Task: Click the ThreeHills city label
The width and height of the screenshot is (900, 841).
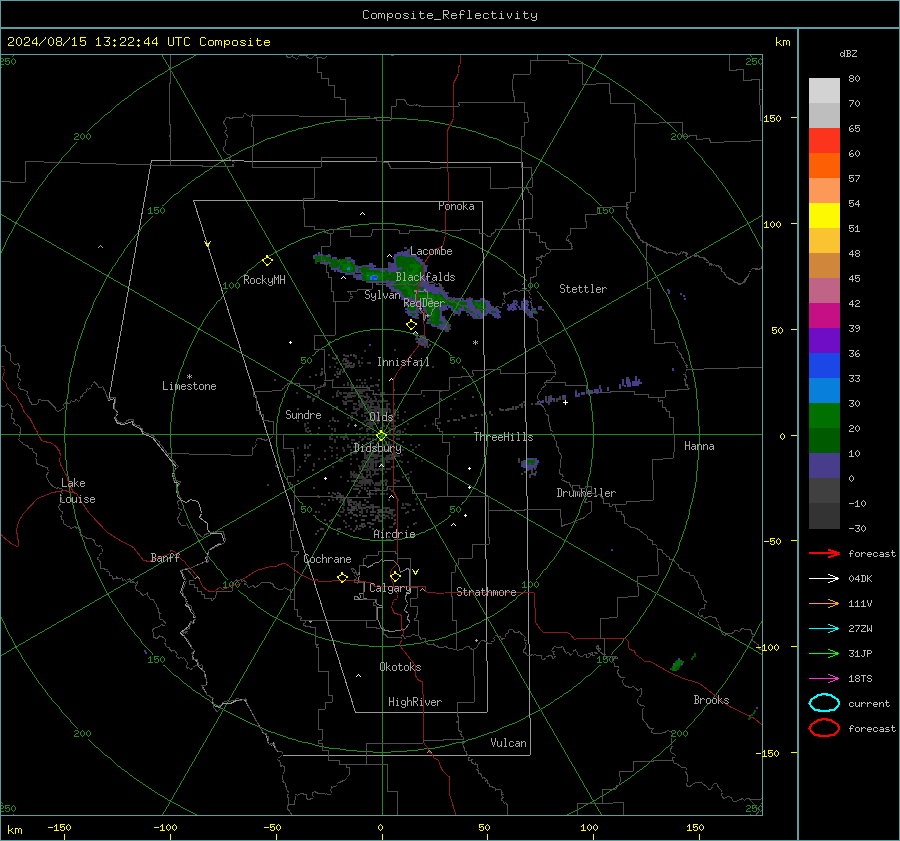Action: point(503,437)
